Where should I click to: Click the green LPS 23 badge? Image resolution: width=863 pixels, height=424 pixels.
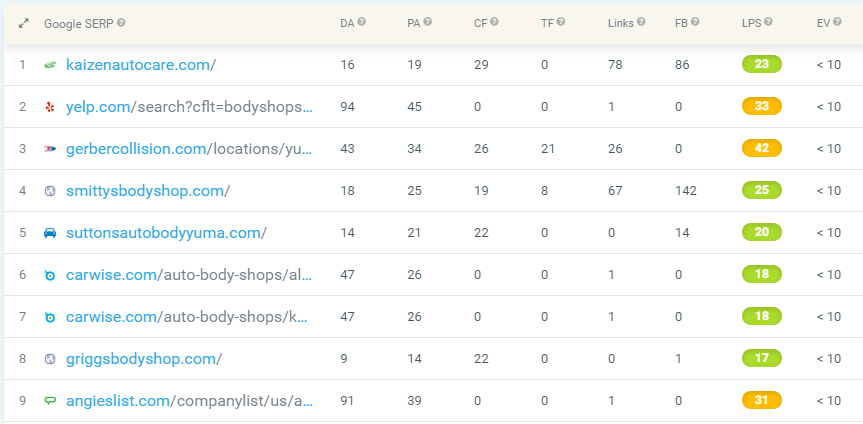point(762,64)
